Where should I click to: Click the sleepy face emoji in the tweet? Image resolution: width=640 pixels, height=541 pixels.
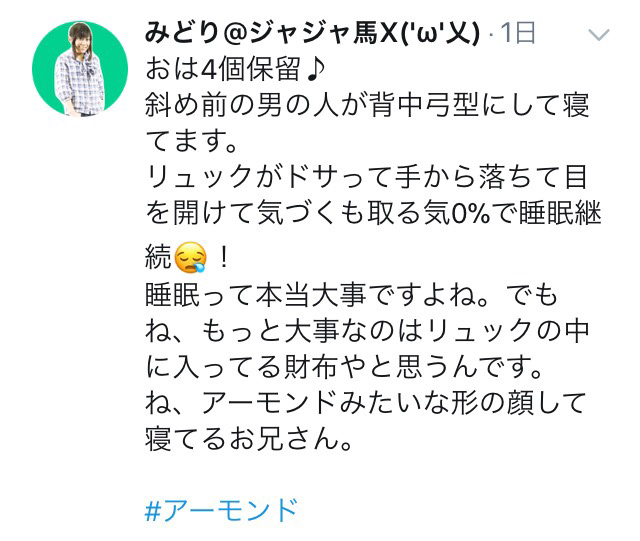pos(190,257)
